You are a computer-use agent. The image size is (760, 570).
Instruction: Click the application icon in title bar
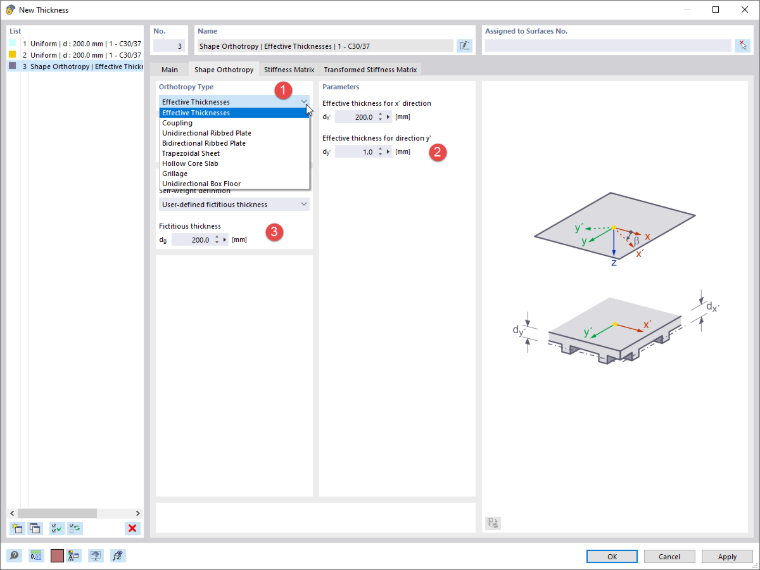pyautogui.click(x=10, y=10)
